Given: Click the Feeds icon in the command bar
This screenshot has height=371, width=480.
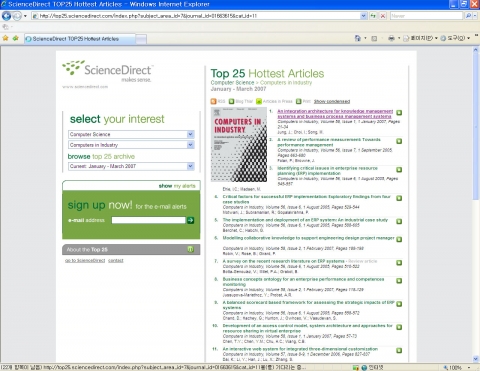Looking at the screenshot, I should click(x=374, y=38).
